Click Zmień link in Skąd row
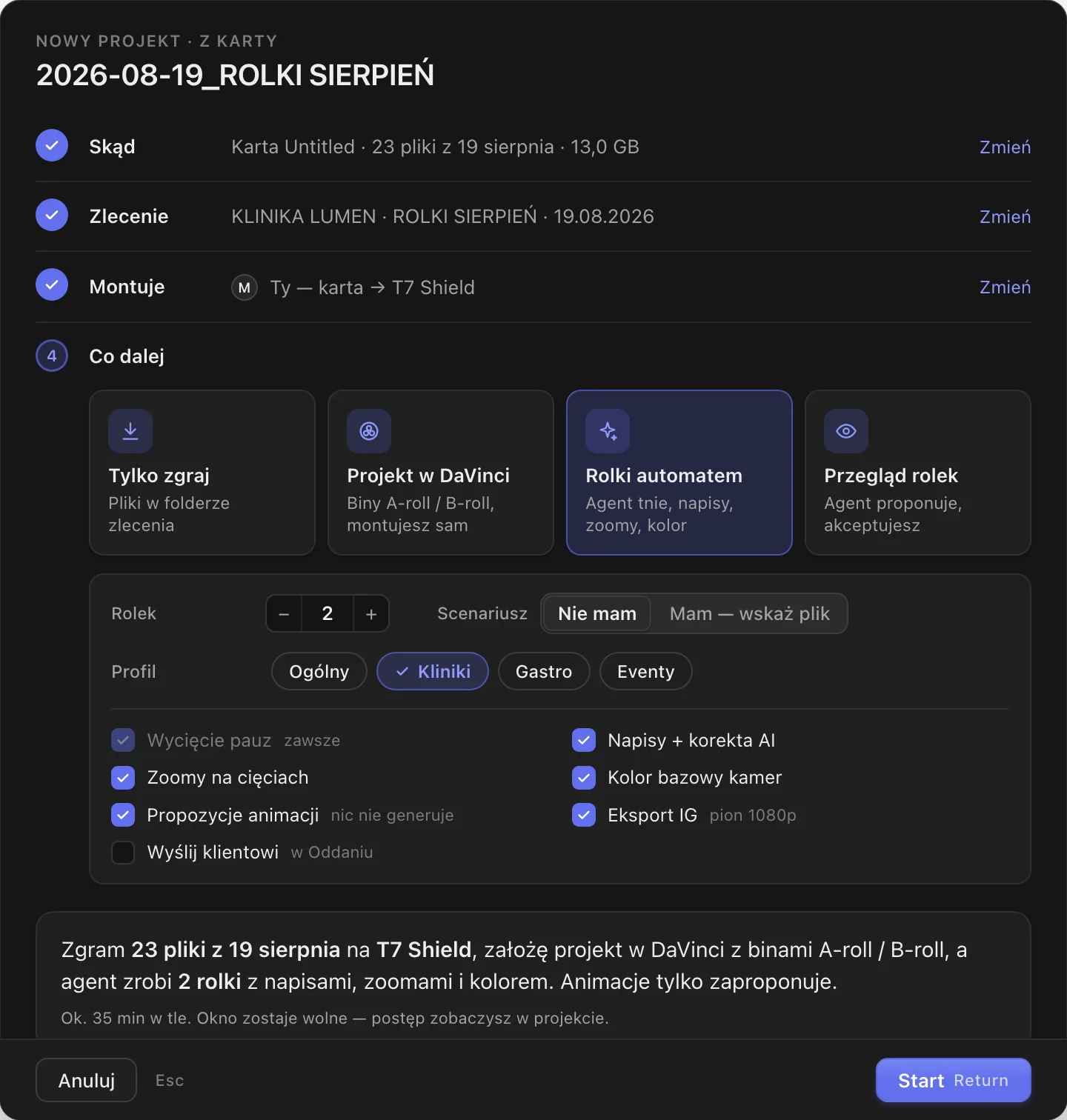Screen dimensions: 1067x1120 tap(1005, 147)
